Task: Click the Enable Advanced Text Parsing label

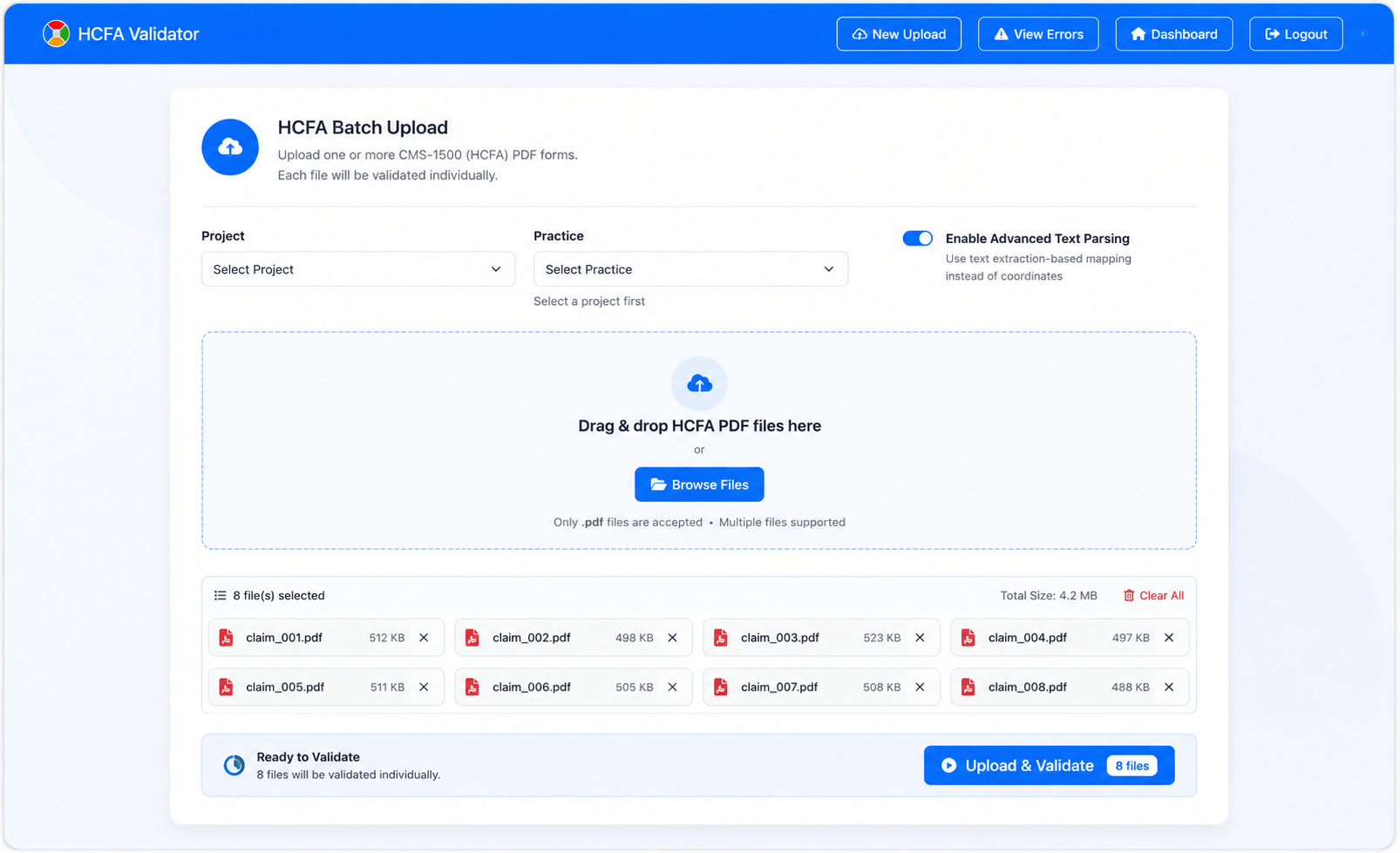Action: [x=1037, y=239]
